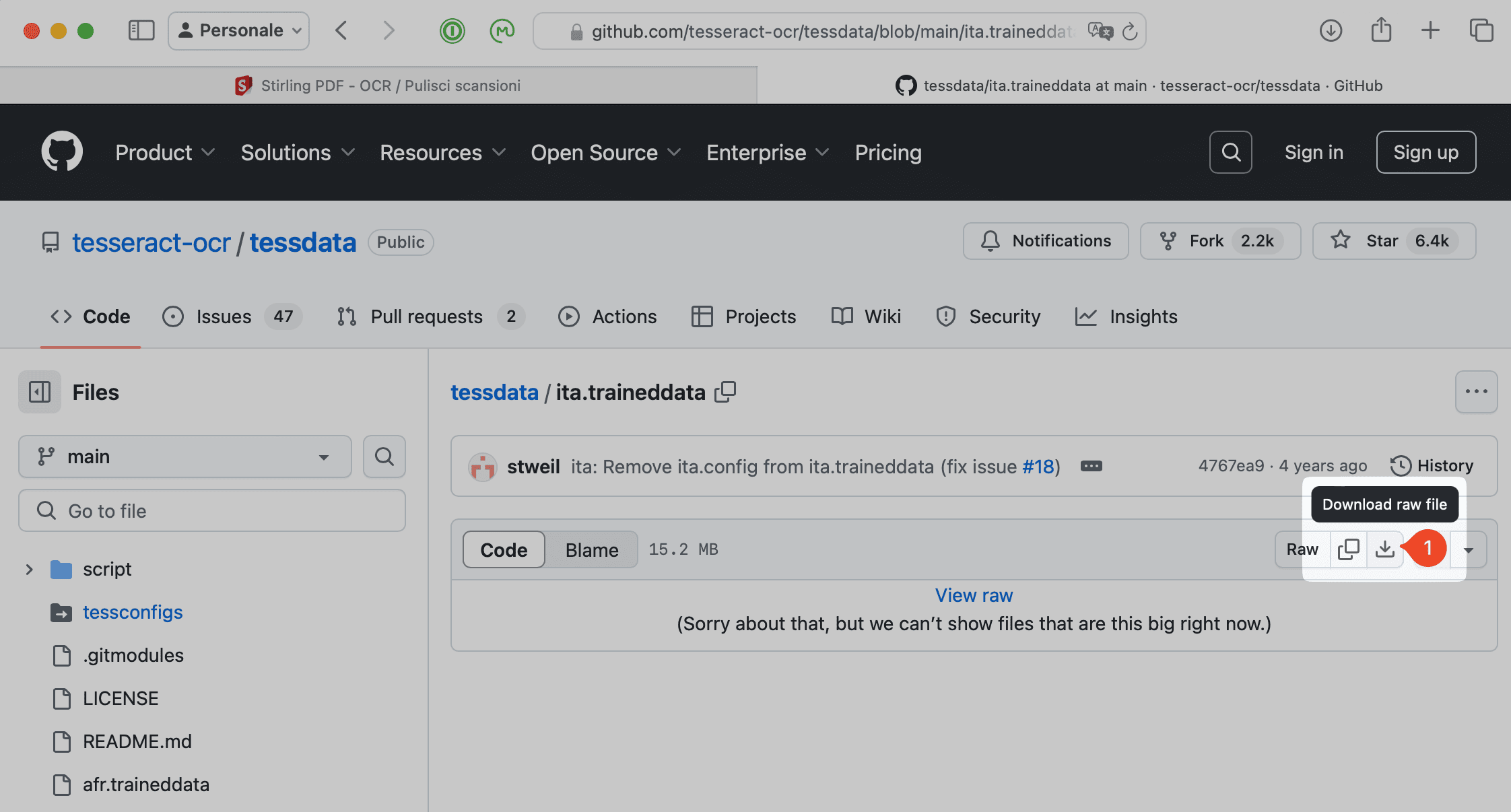The image size is (1511, 812).
Task: Collapse the Files side panel
Action: 40,392
